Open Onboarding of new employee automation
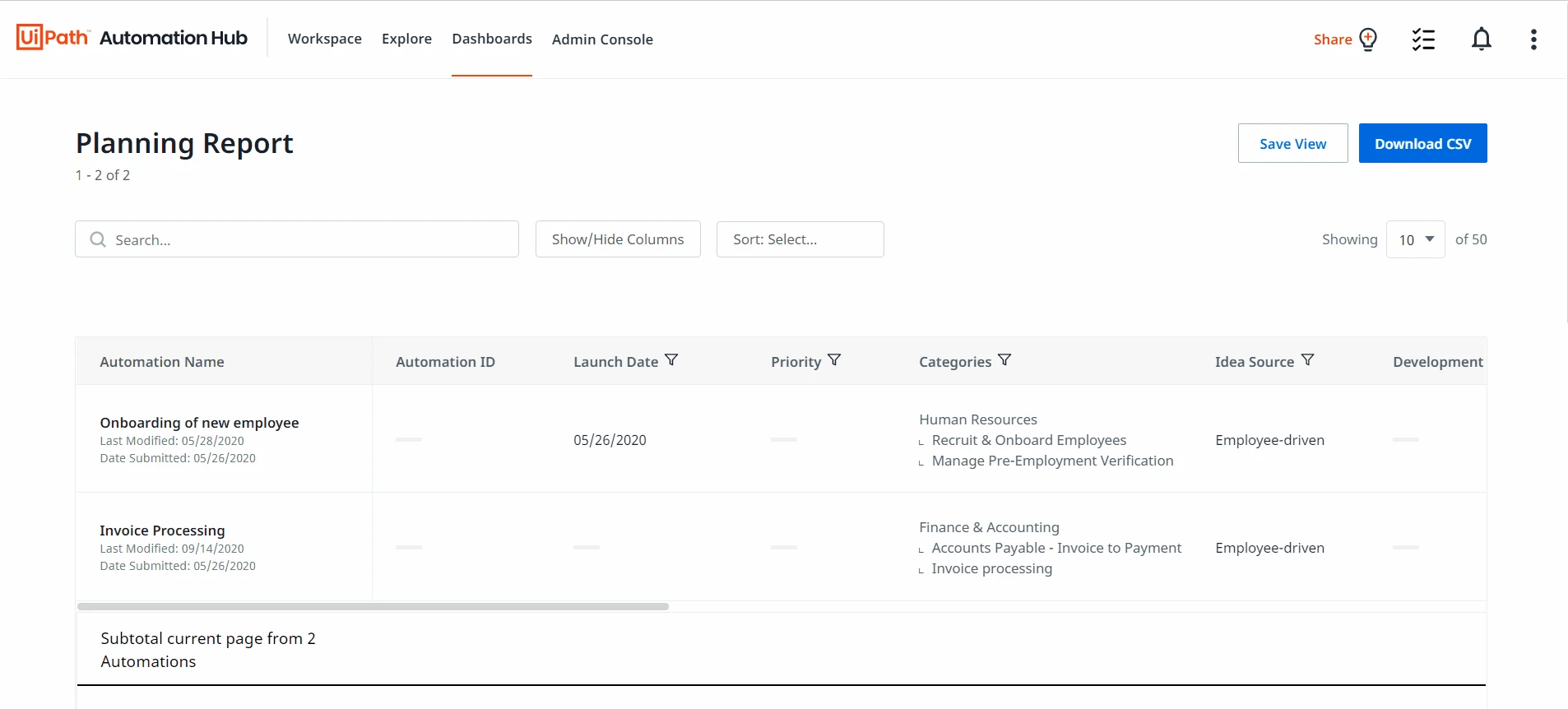This screenshot has width=1568, height=709. coord(199,423)
